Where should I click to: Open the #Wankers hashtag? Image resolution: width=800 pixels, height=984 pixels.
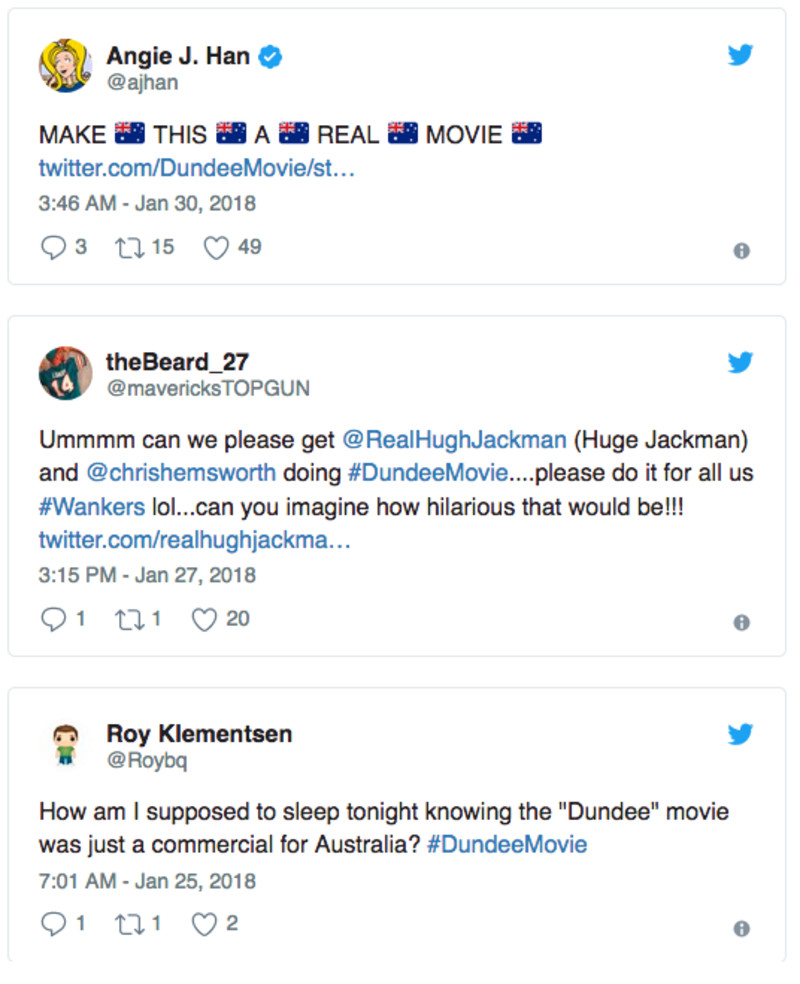pos(91,507)
